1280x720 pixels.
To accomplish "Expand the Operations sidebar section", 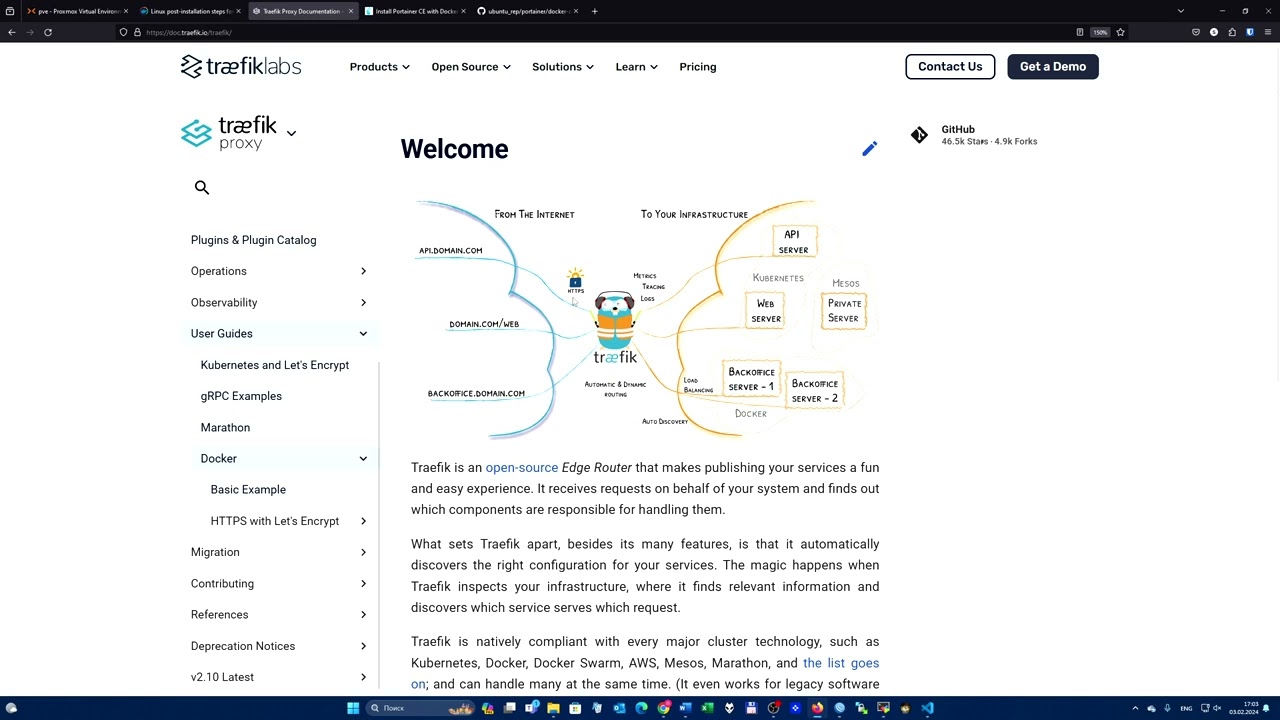I will 363,271.
